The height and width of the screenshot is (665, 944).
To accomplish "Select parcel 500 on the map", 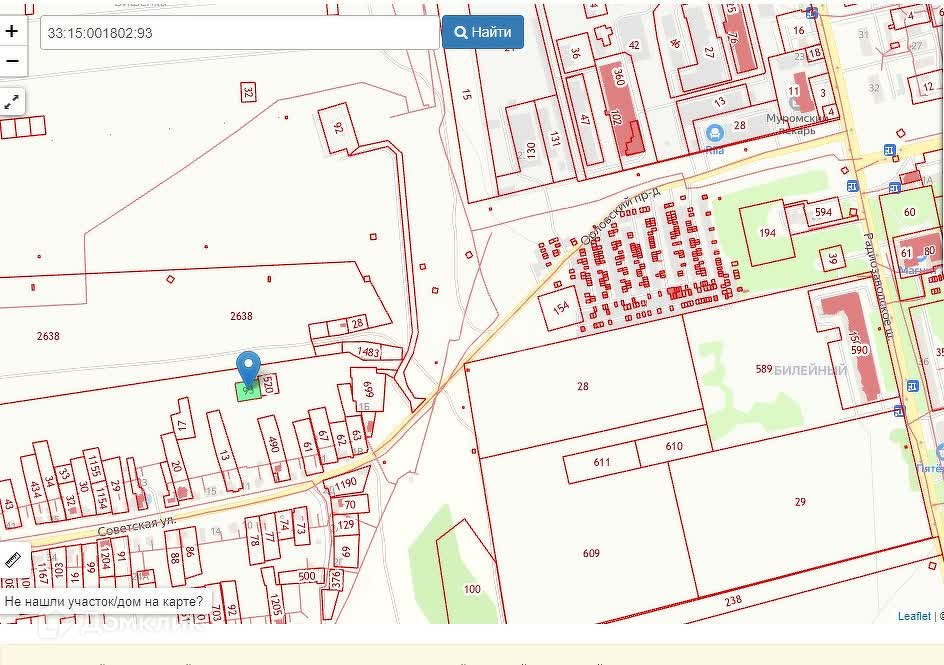I will coord(306,576).
